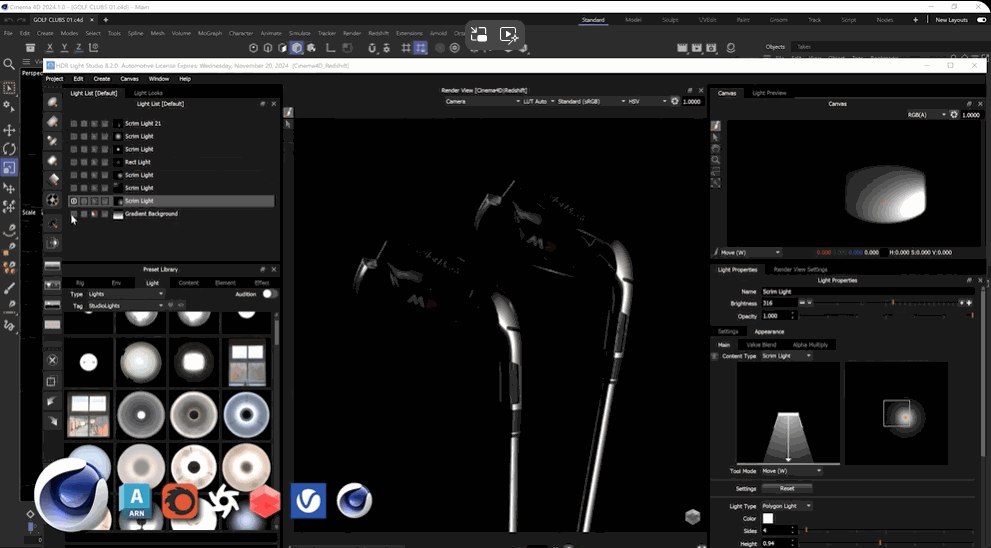Adjust the Brightness slider

[887, 303]
